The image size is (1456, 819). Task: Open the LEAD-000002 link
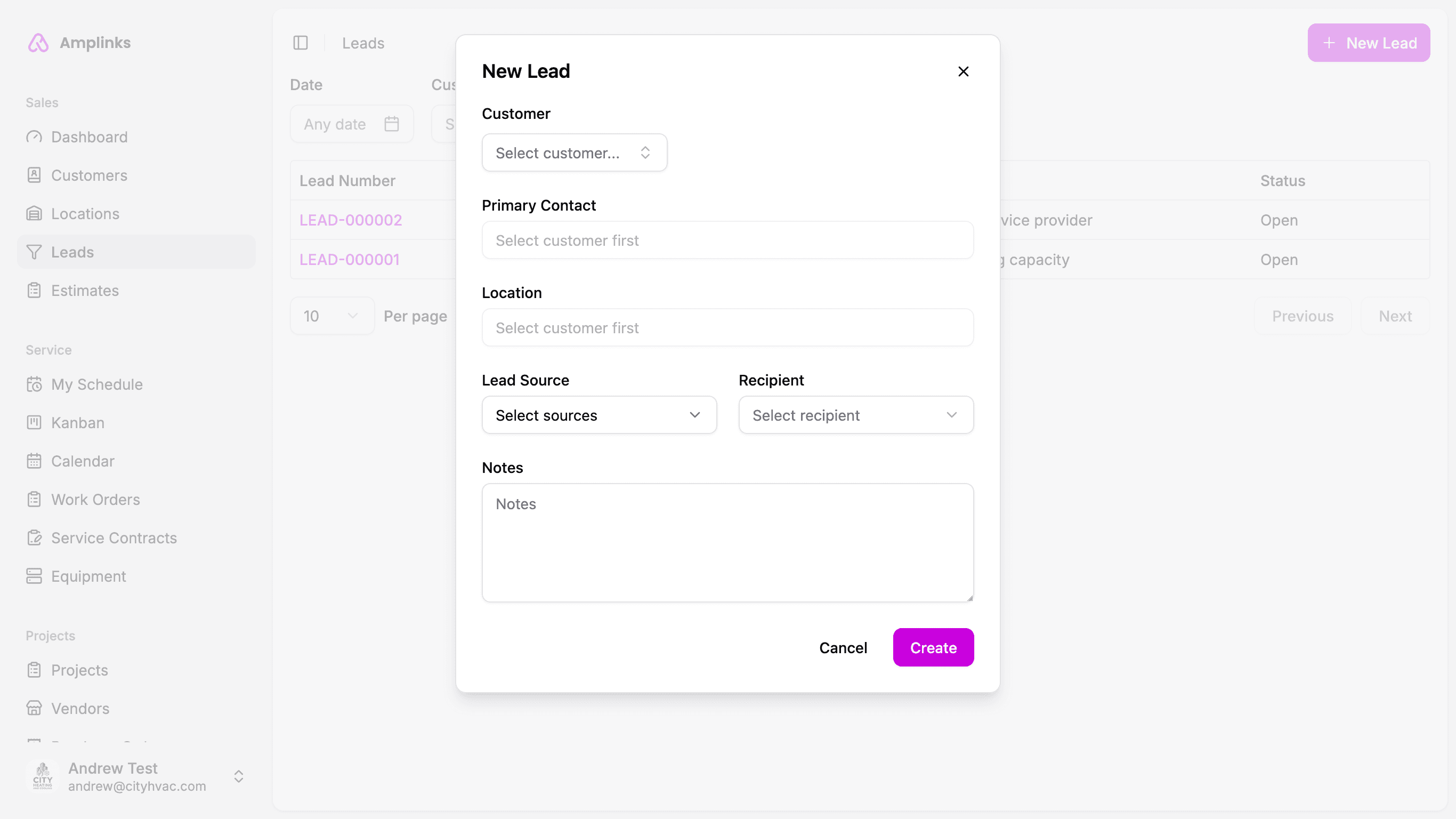(x=351, y=220)
